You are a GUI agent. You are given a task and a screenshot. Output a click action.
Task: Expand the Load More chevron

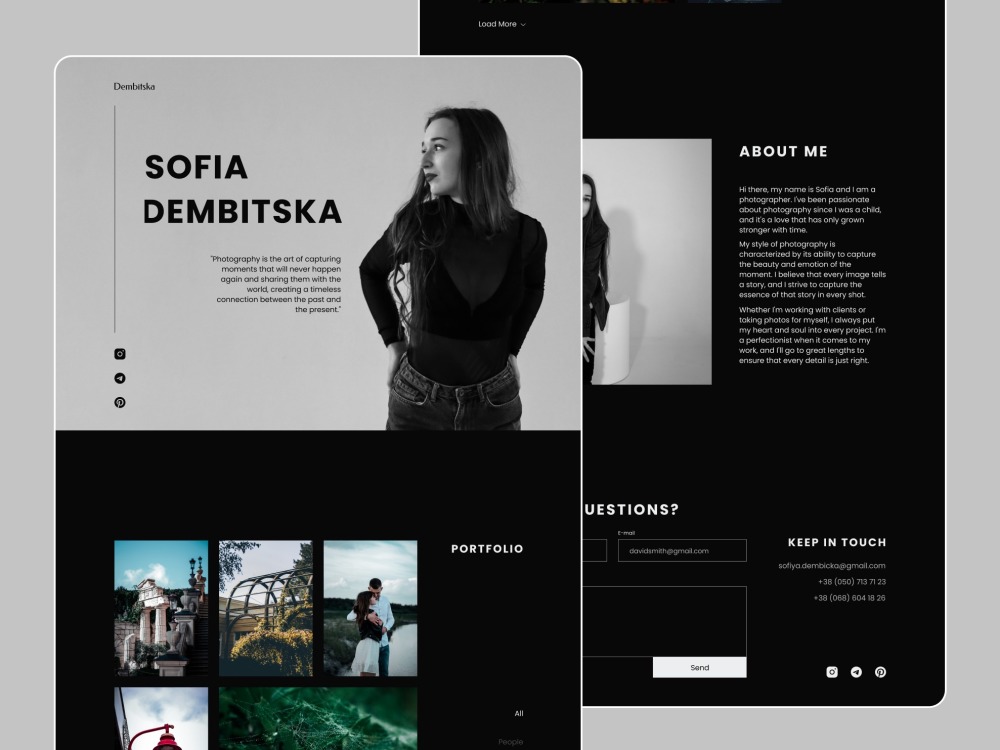[523, 25]
